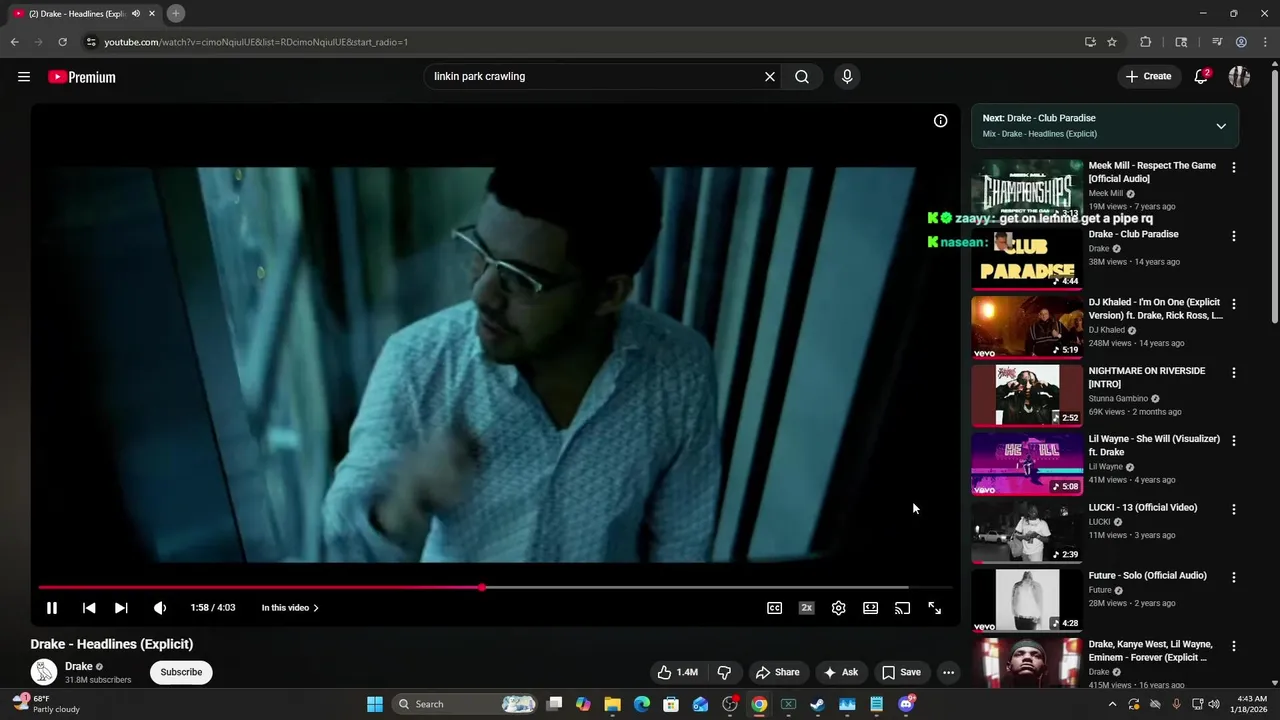Viewport: 1280px width, 720px height.
Task: Cast video to a TV
Action: point(902,608)
